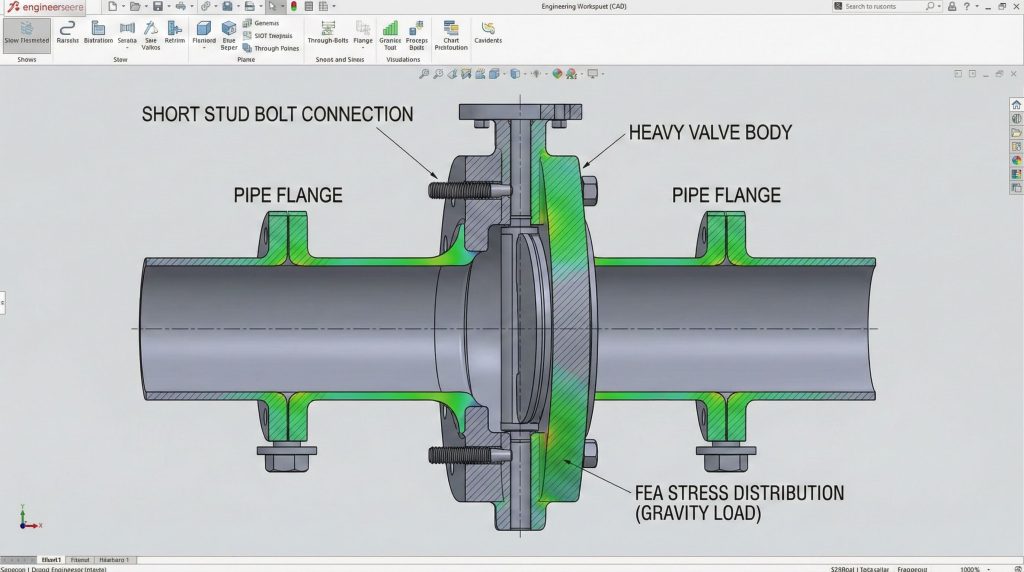Toggle the traffic light rebuild icon
This screenshot has width=1024, height=572.
[x=294, y=6]
